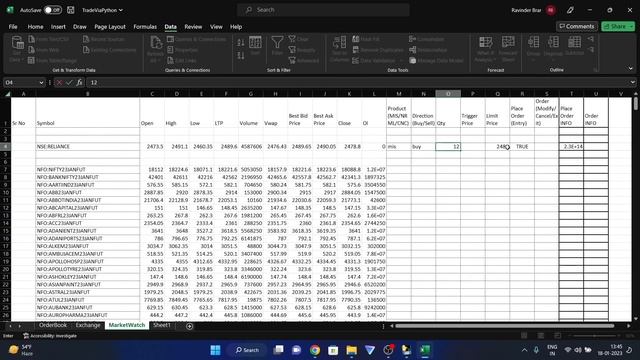Open the Group rows dropdown
This screenshot has height=360, width=640.
pos(533,60)
